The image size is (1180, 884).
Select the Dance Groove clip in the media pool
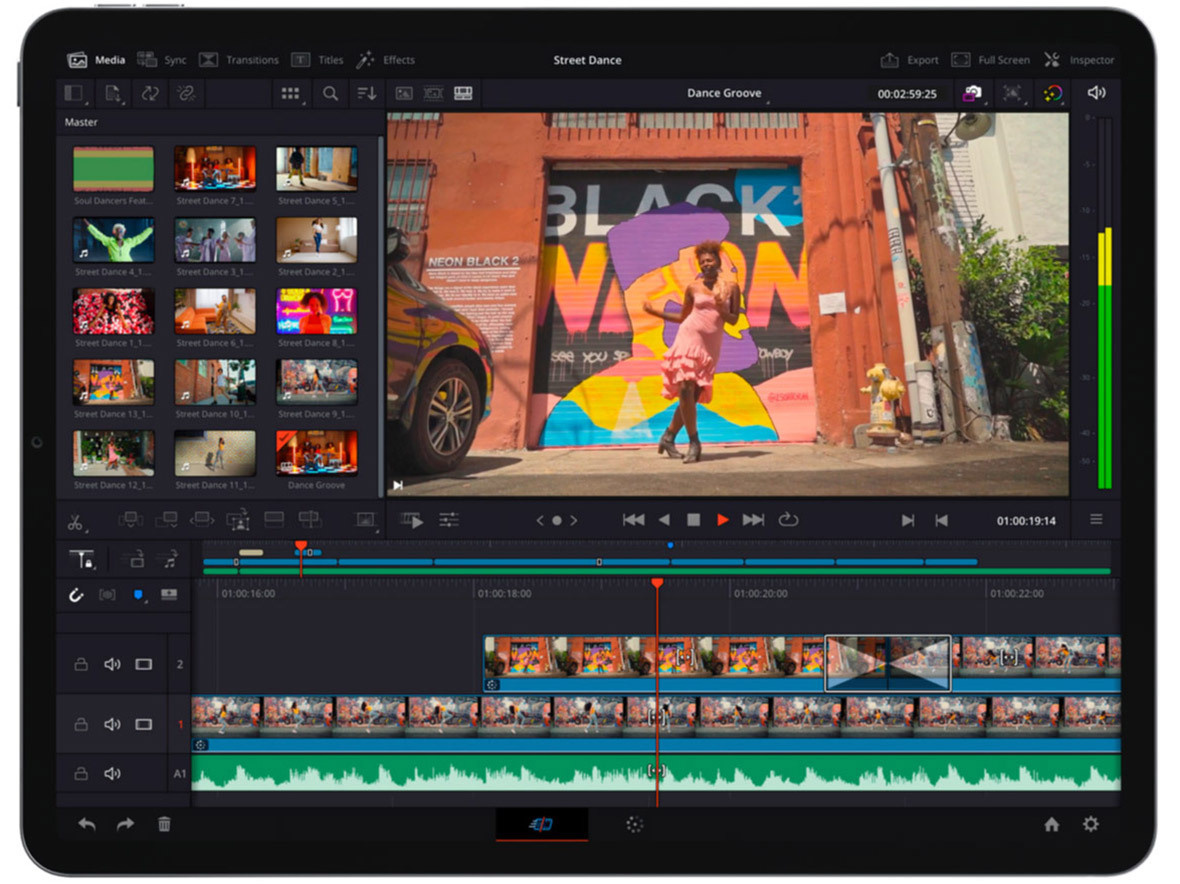317,455
